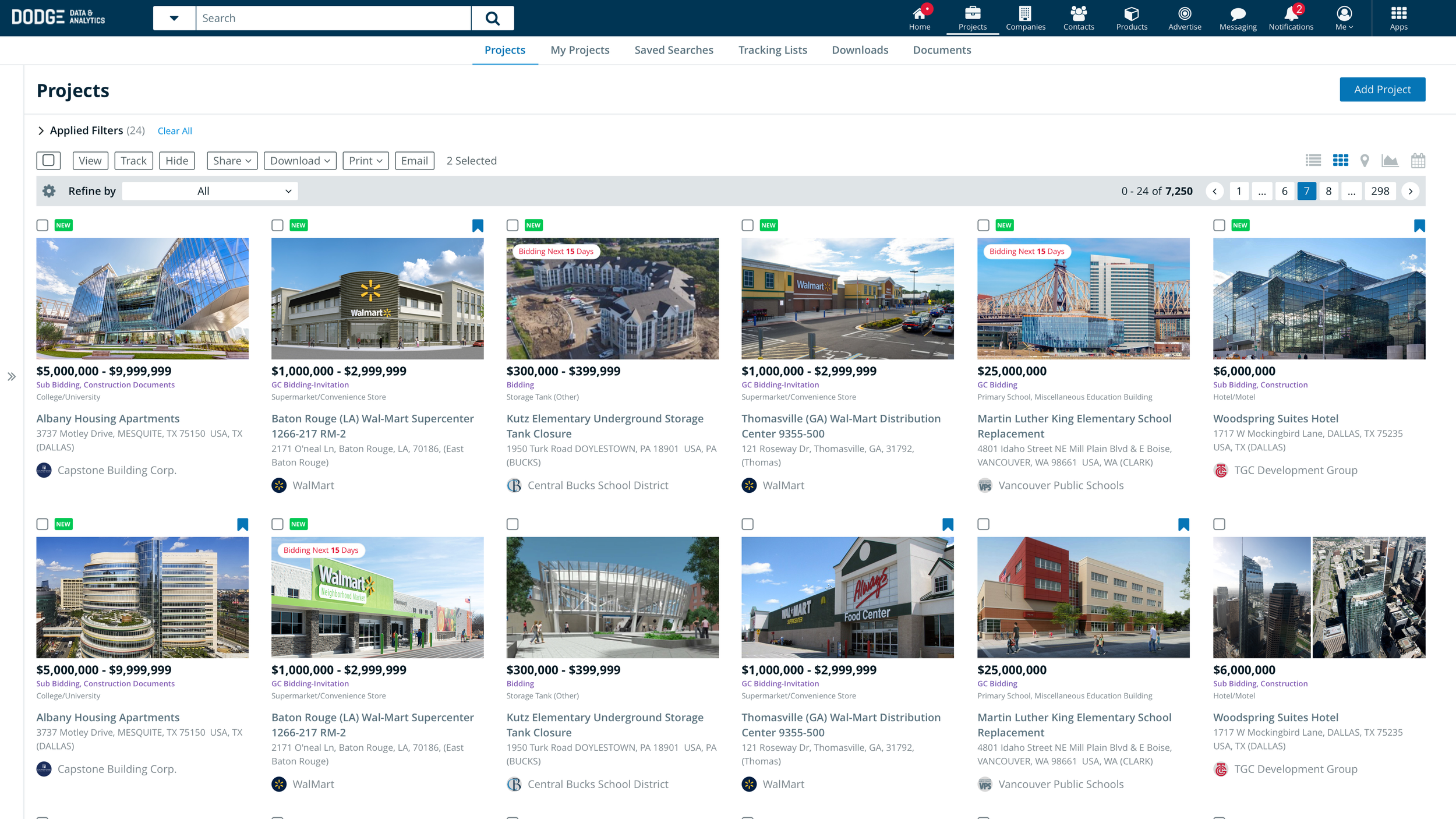
Task: Open the Tracking Lists tab
Action: [773, 50]
